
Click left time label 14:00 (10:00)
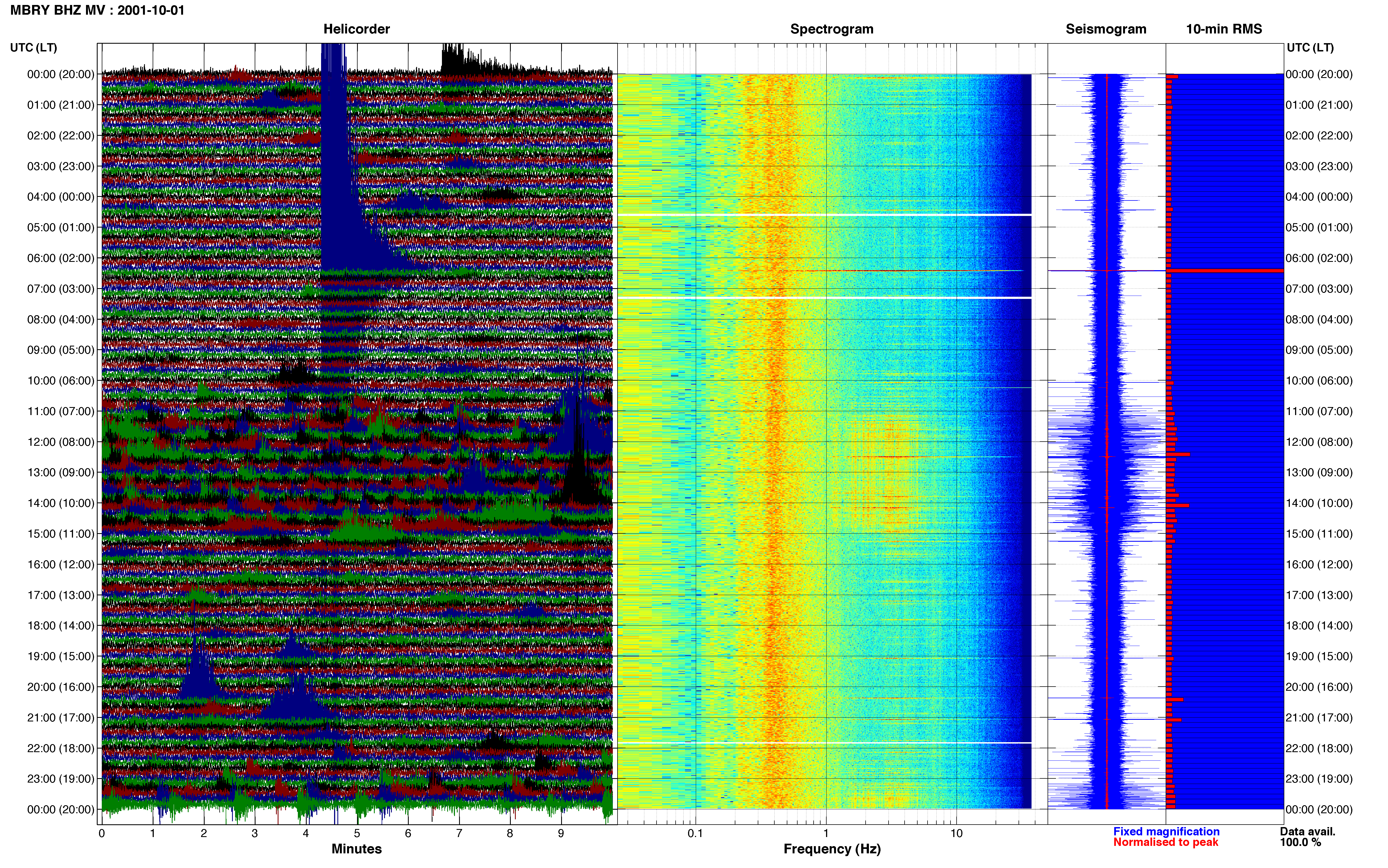pyautogui.click(x=61, y=503)
